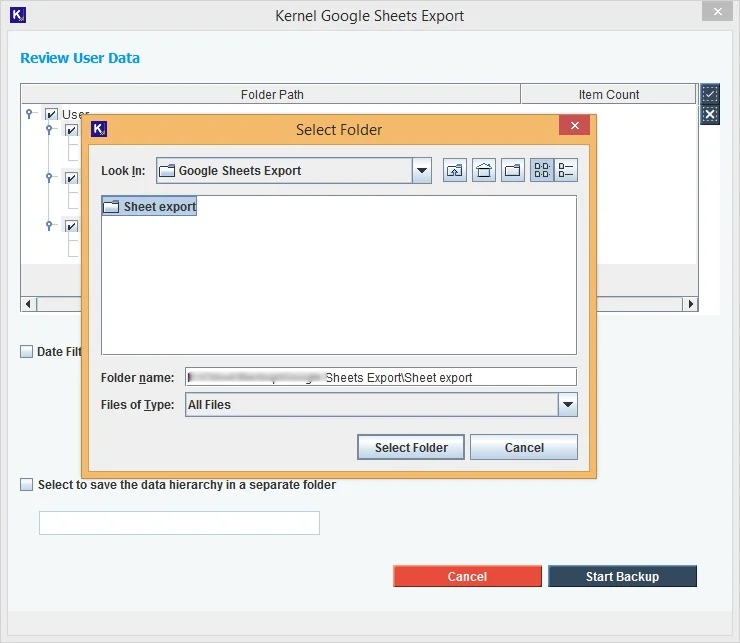Viewport: 740px width, 643px height.
Task: Toggle the User root checkbox
Action: [x=52, y=115]
